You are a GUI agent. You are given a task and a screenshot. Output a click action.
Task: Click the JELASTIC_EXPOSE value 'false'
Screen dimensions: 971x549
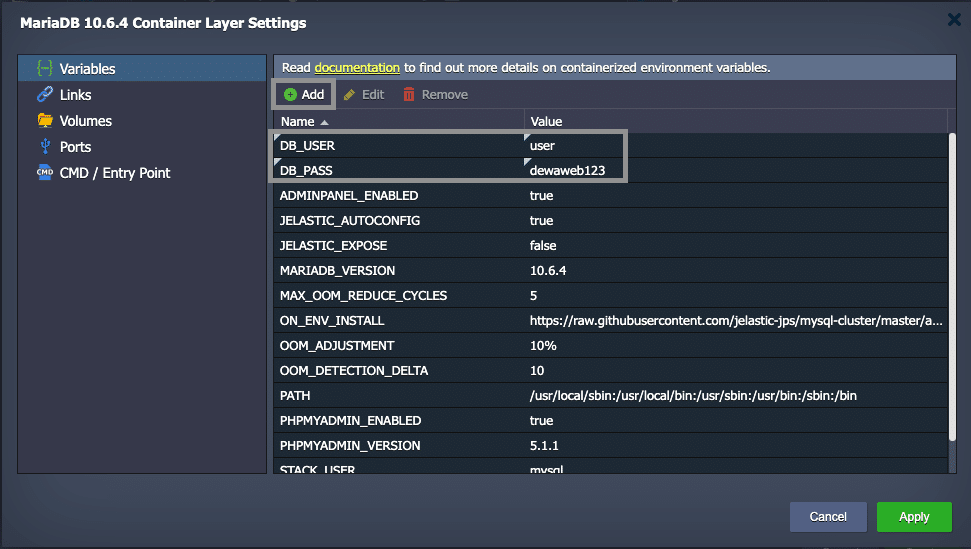(543, 246)
